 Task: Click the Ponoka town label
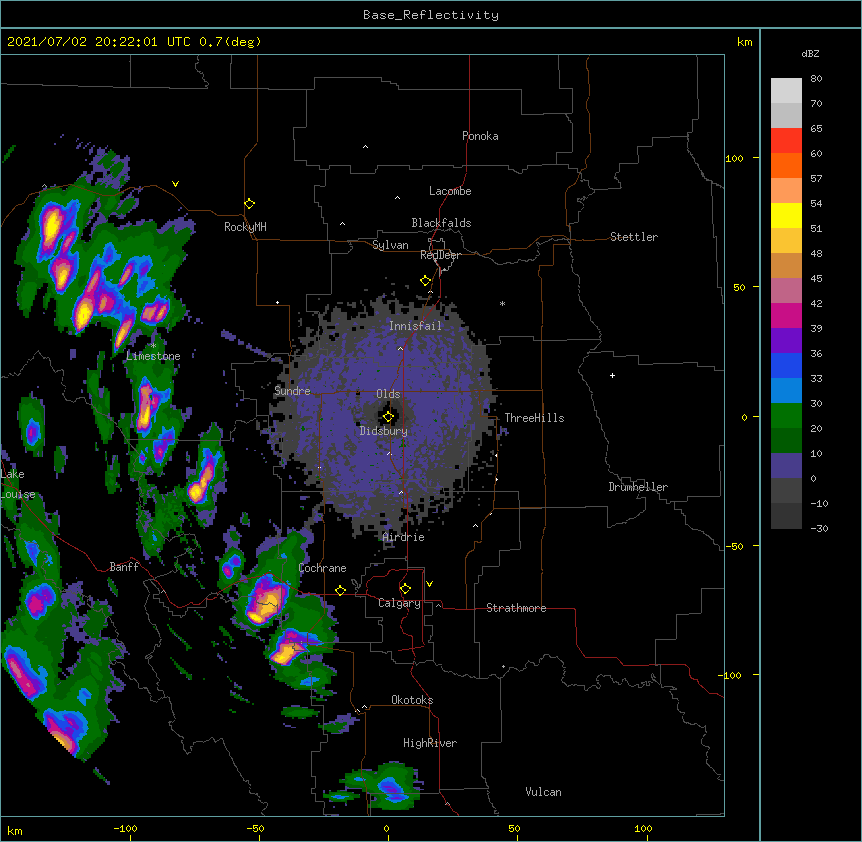(480, 136)
